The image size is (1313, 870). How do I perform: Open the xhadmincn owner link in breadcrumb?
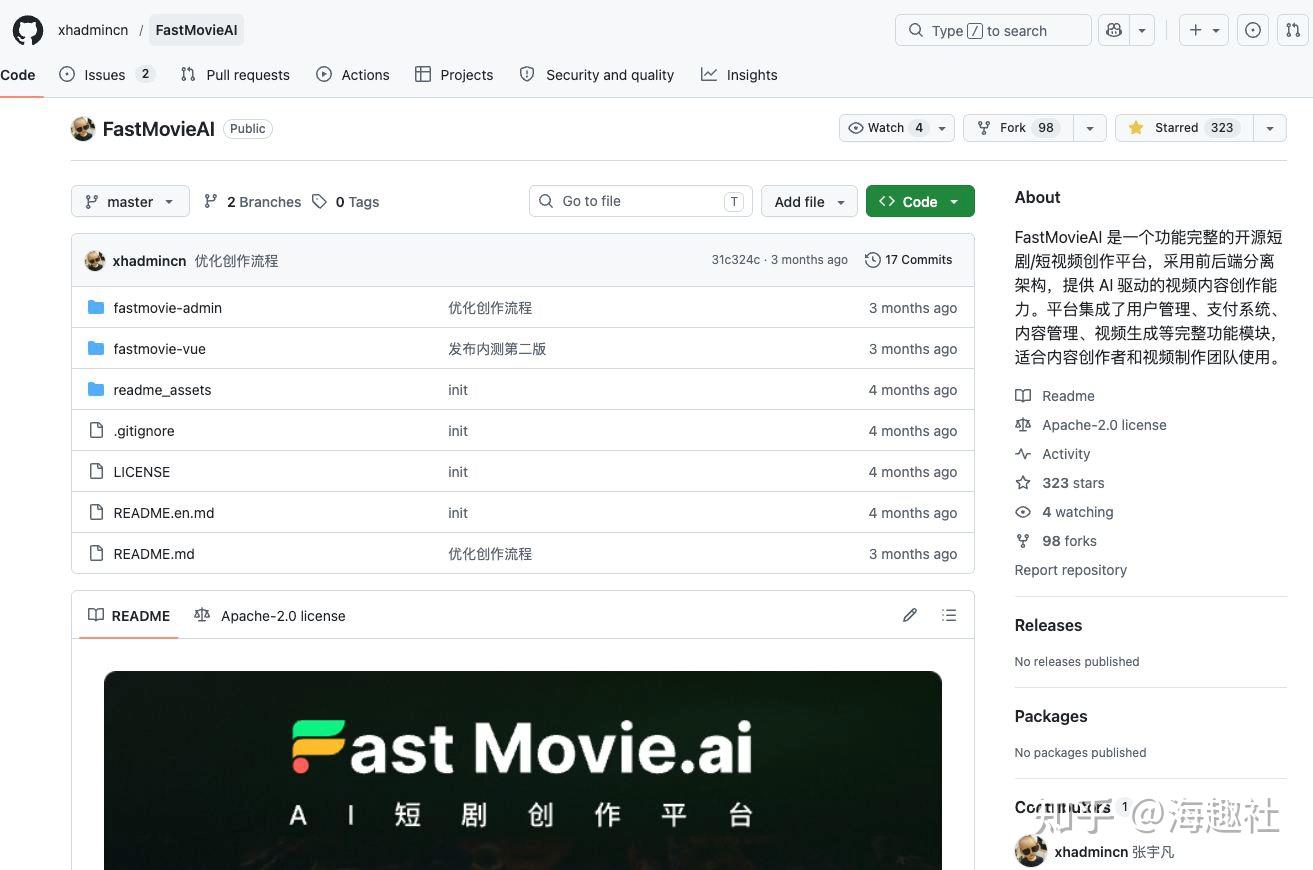[93, 30]
